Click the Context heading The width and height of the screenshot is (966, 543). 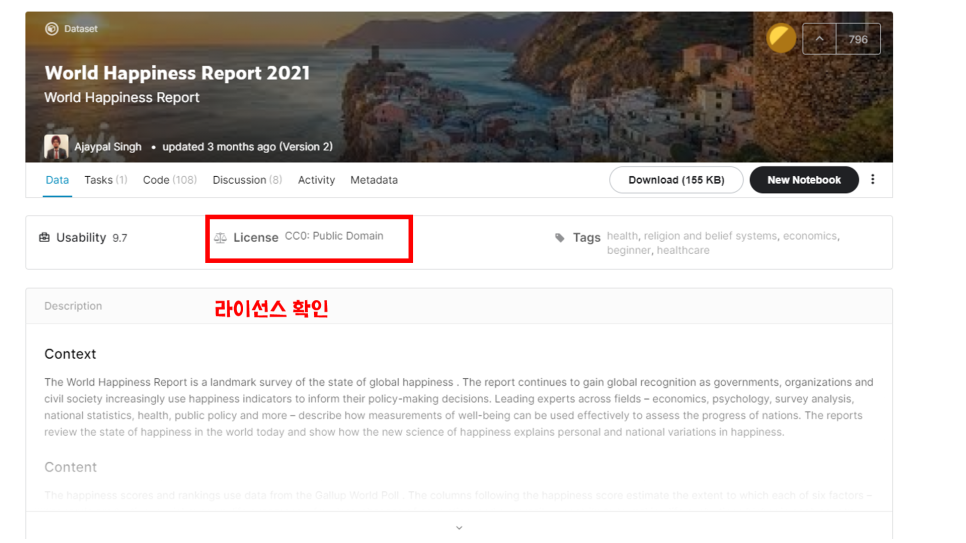point(70,354)
